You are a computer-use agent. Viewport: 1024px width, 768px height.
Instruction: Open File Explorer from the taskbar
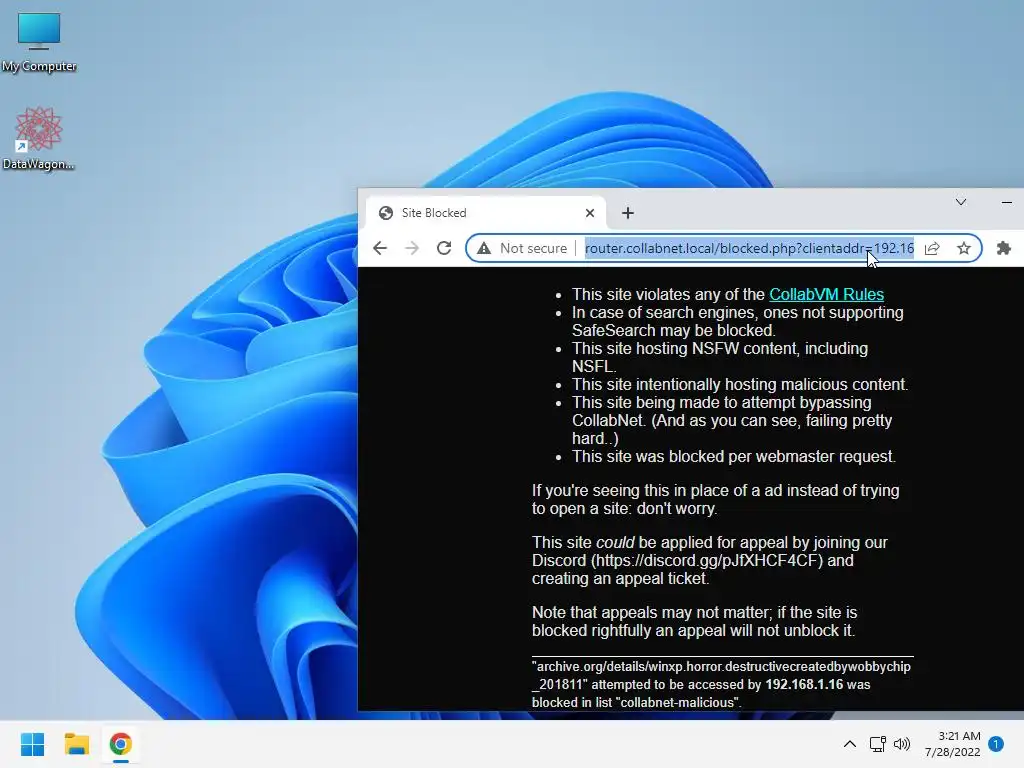tap(76, 744)
